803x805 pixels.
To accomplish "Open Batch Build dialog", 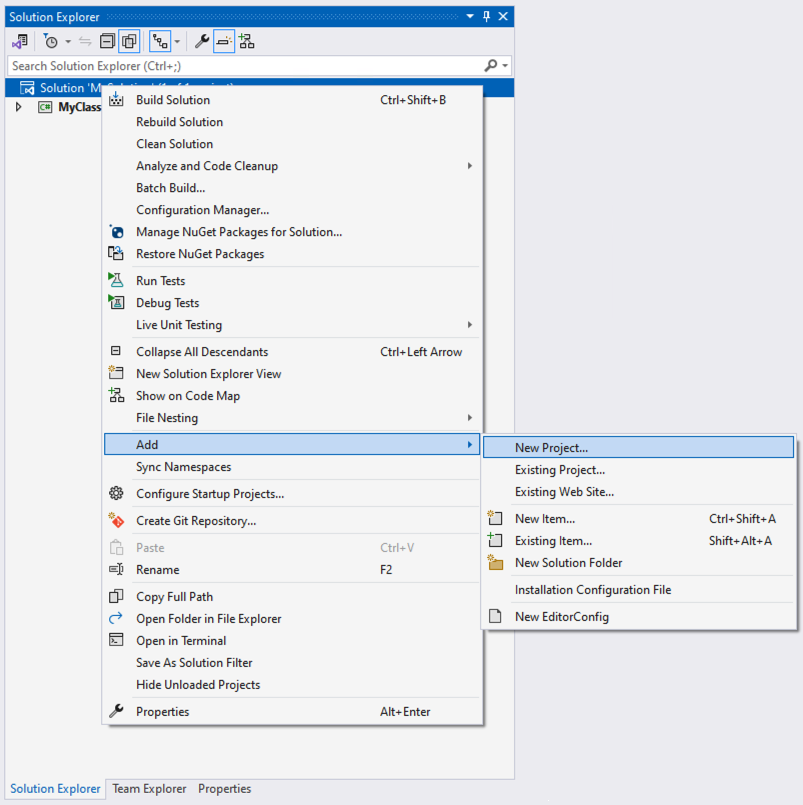I will click(x=293, y=188).
